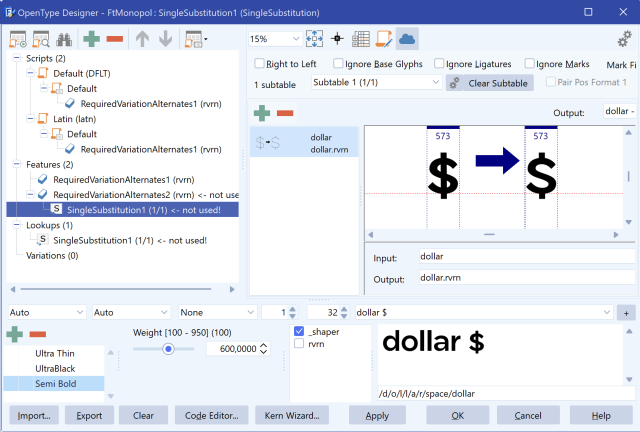640x432 pixels.
Task: Open settings with the gears icon at top right
Action: (x=624, y=39)
